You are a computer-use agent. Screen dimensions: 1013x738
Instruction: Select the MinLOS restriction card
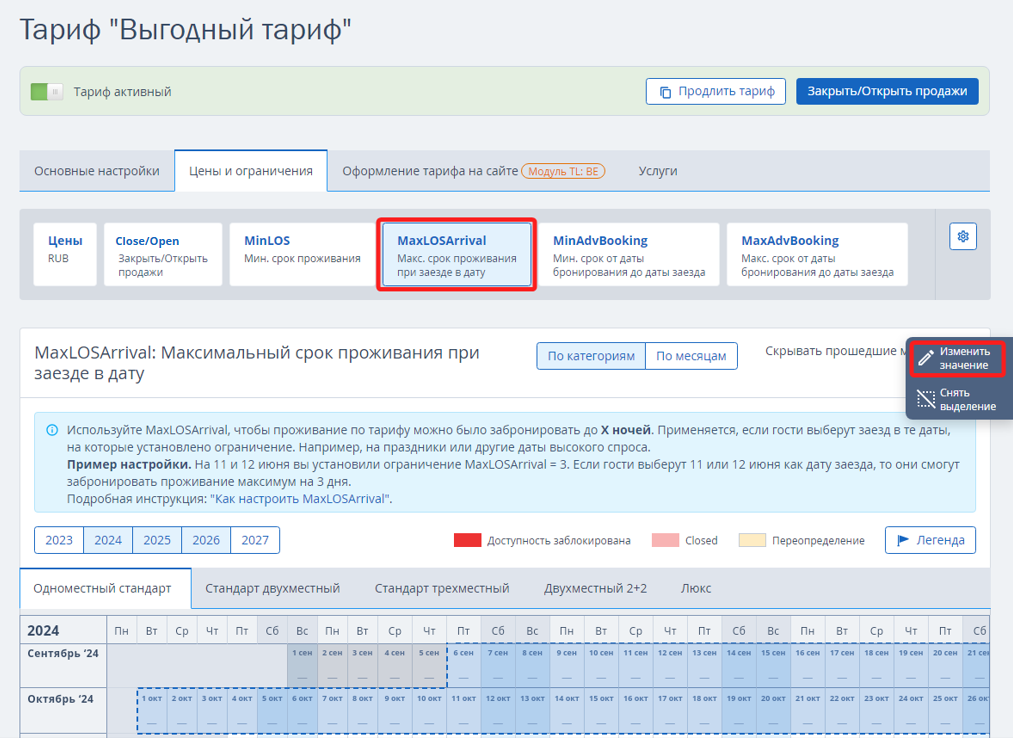pos(302,254)
